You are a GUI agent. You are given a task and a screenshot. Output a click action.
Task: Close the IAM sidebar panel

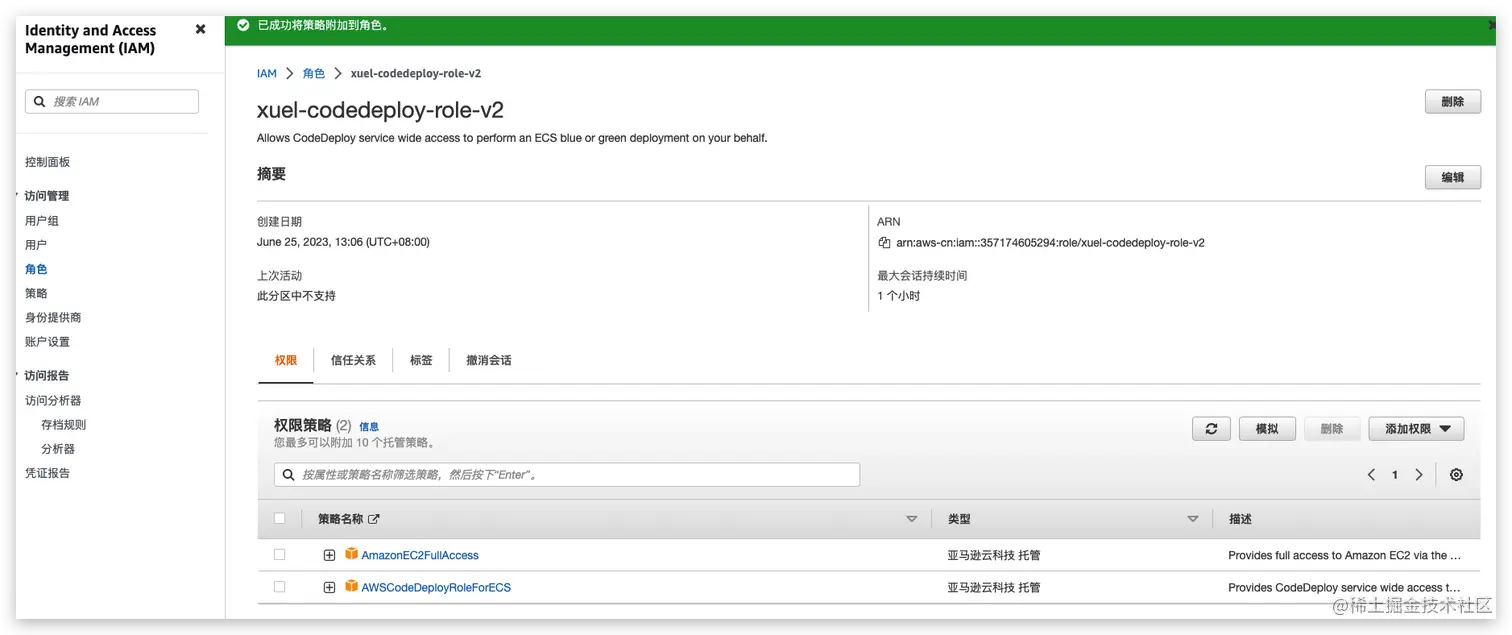200,29
